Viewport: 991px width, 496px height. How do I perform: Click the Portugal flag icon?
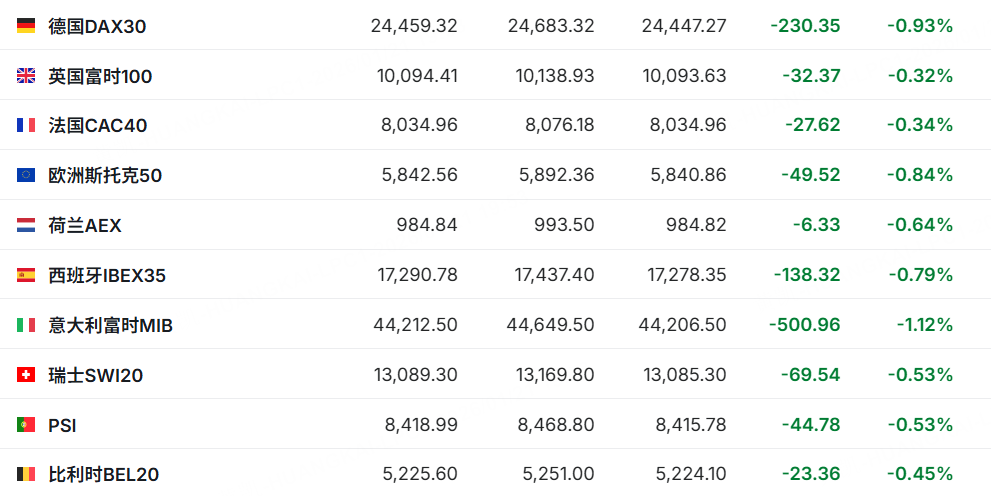(26, 425)
